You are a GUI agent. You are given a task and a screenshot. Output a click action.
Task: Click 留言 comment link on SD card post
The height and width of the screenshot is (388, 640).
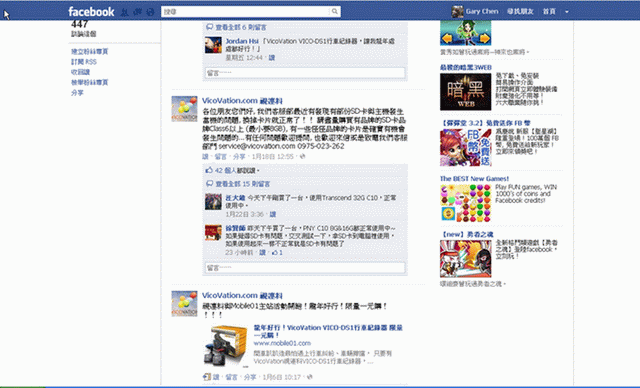[221, 157]
